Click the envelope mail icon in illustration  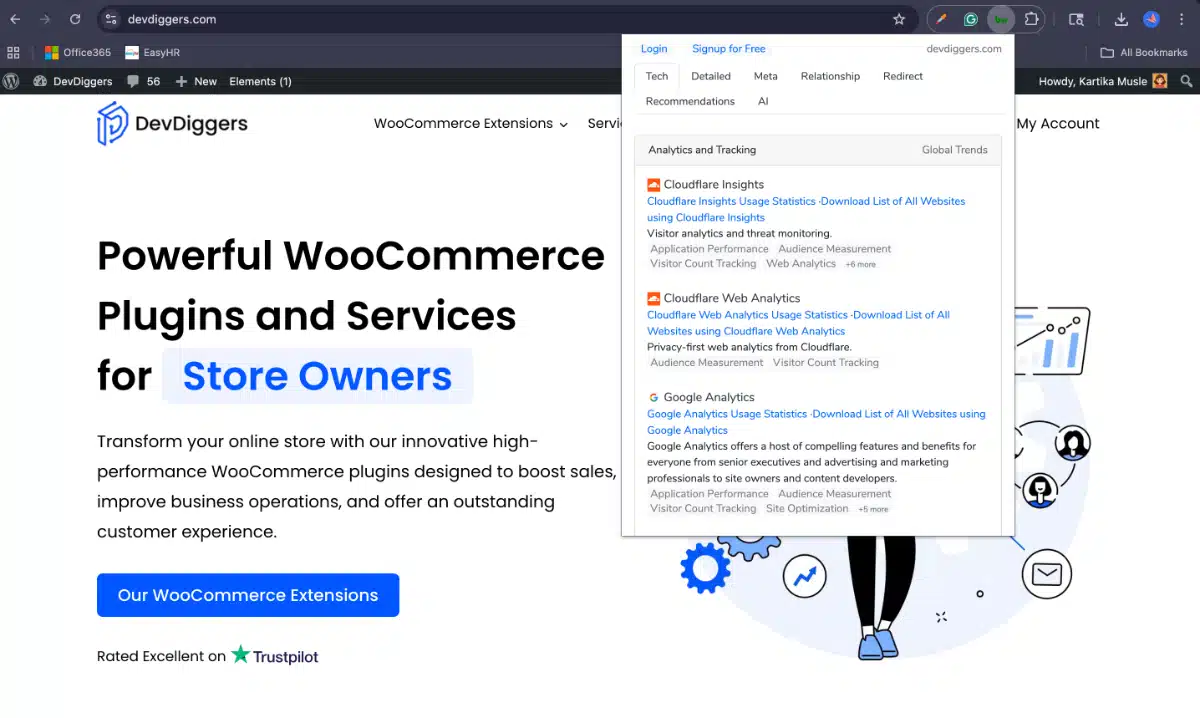[1047, 574]
